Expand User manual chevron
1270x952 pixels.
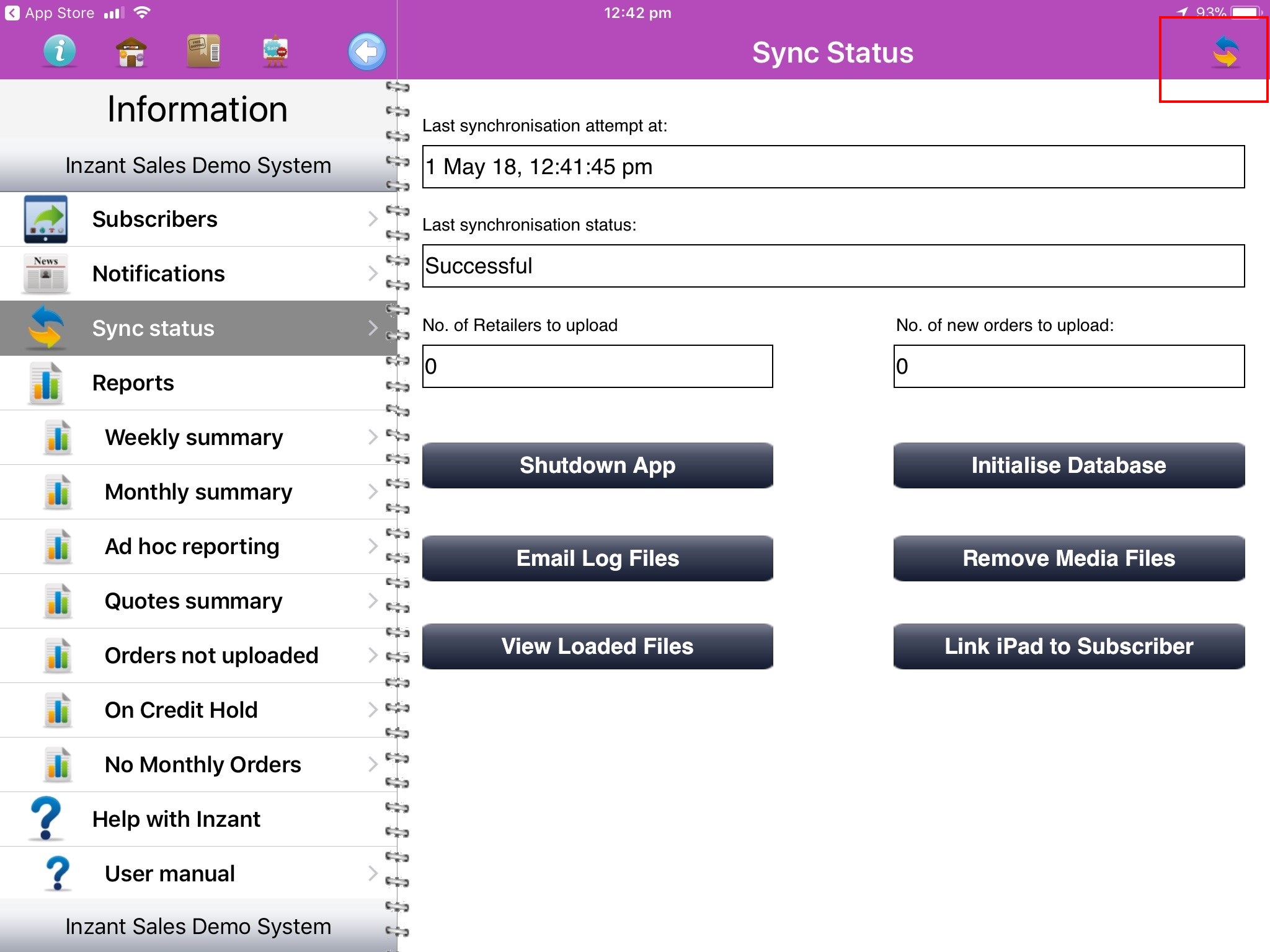pyautogui.click(x=372, y=873)
